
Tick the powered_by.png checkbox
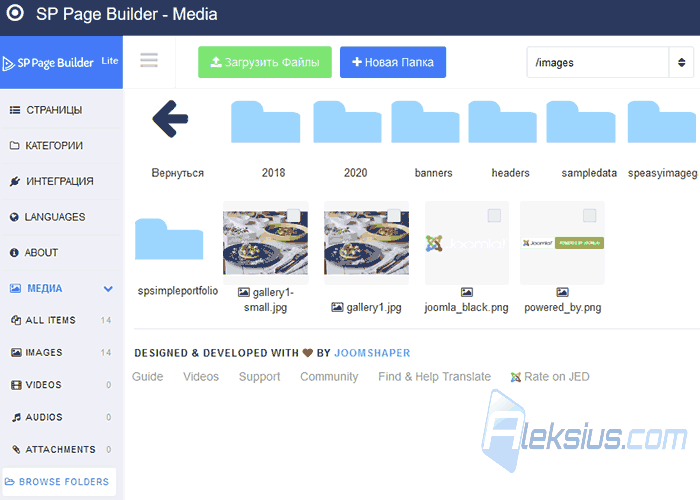click(x=590, y=216)
